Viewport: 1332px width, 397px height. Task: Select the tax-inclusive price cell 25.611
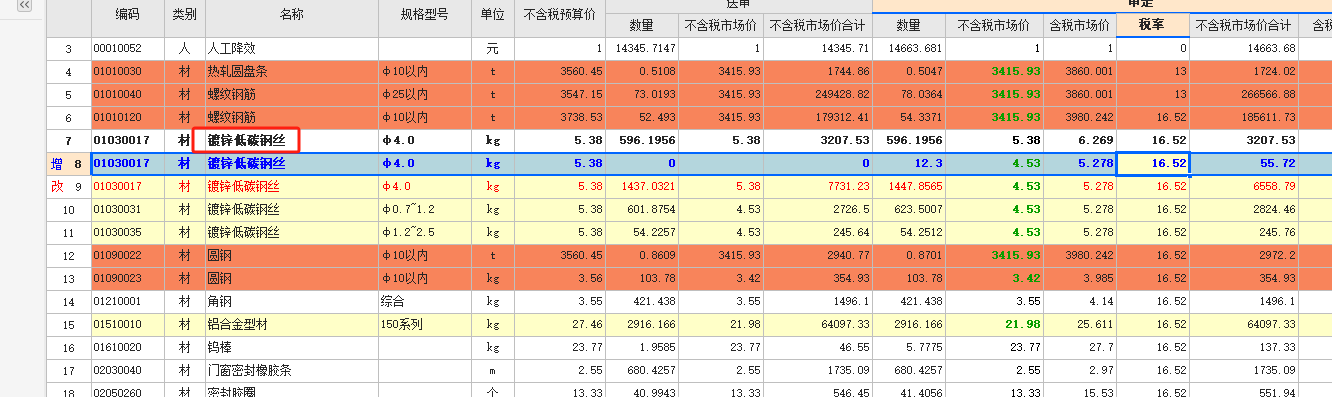tap(1080, 324)
